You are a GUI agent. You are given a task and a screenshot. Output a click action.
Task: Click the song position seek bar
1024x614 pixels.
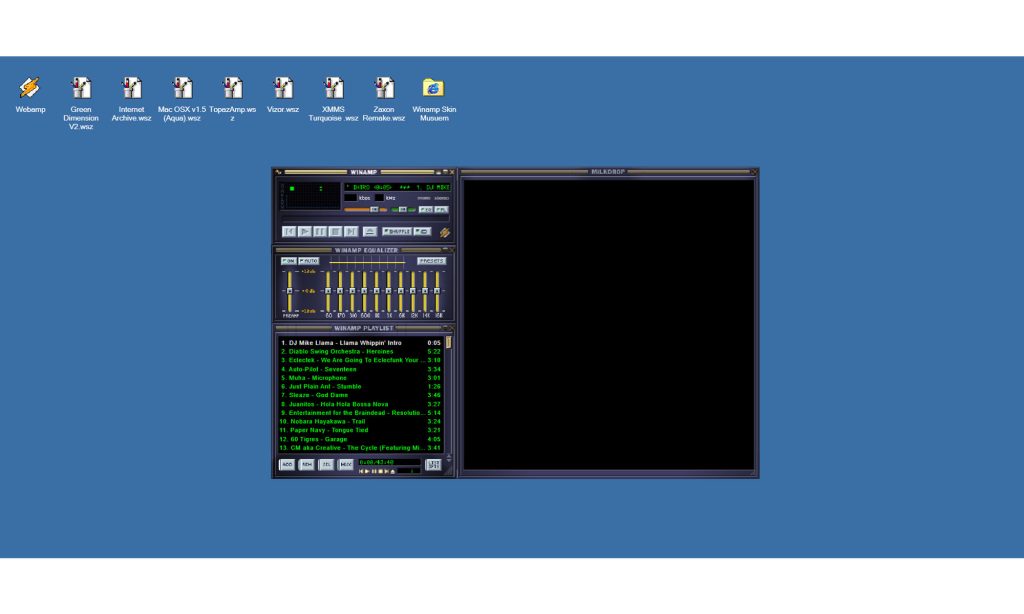[366, 219]
